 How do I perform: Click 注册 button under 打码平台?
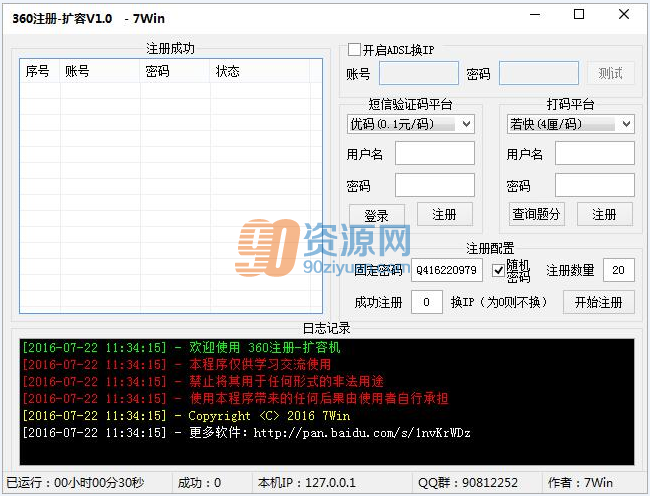(604, 214)
